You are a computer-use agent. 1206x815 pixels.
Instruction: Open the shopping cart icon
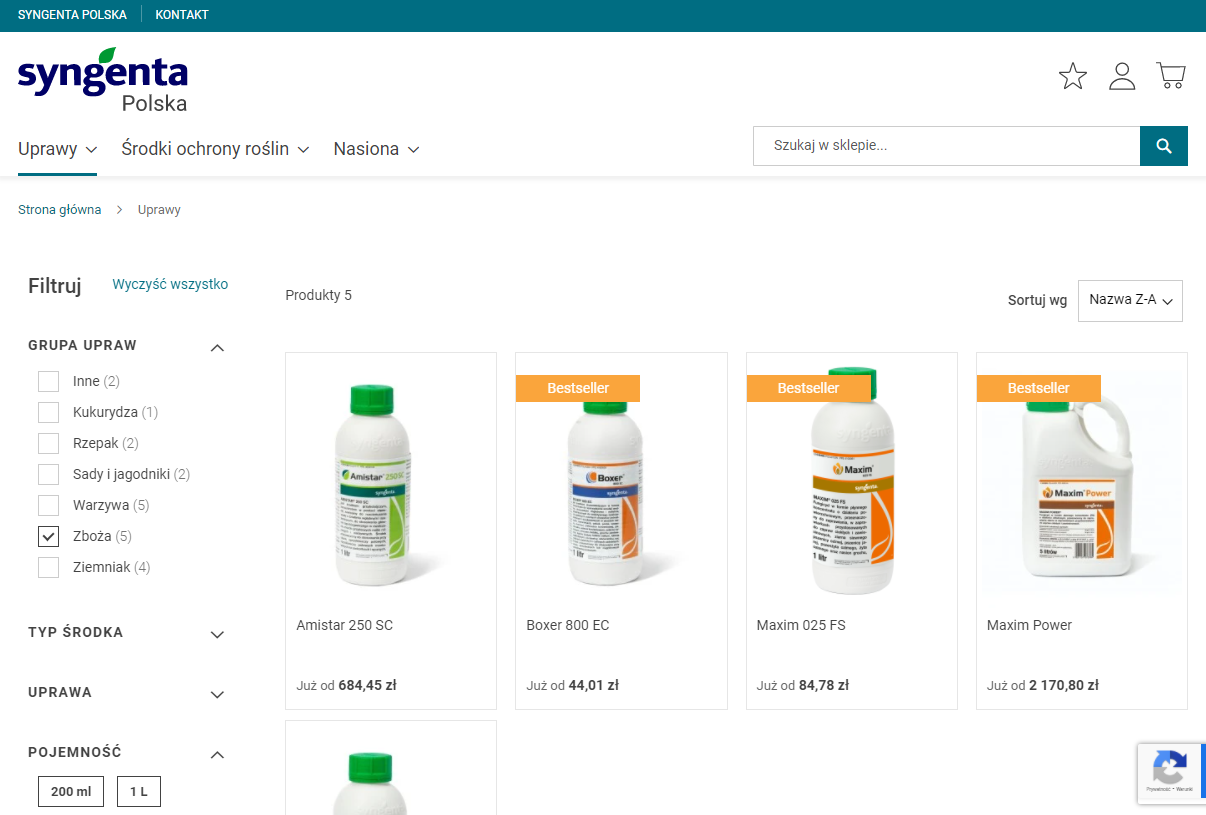pos(1170,76)
